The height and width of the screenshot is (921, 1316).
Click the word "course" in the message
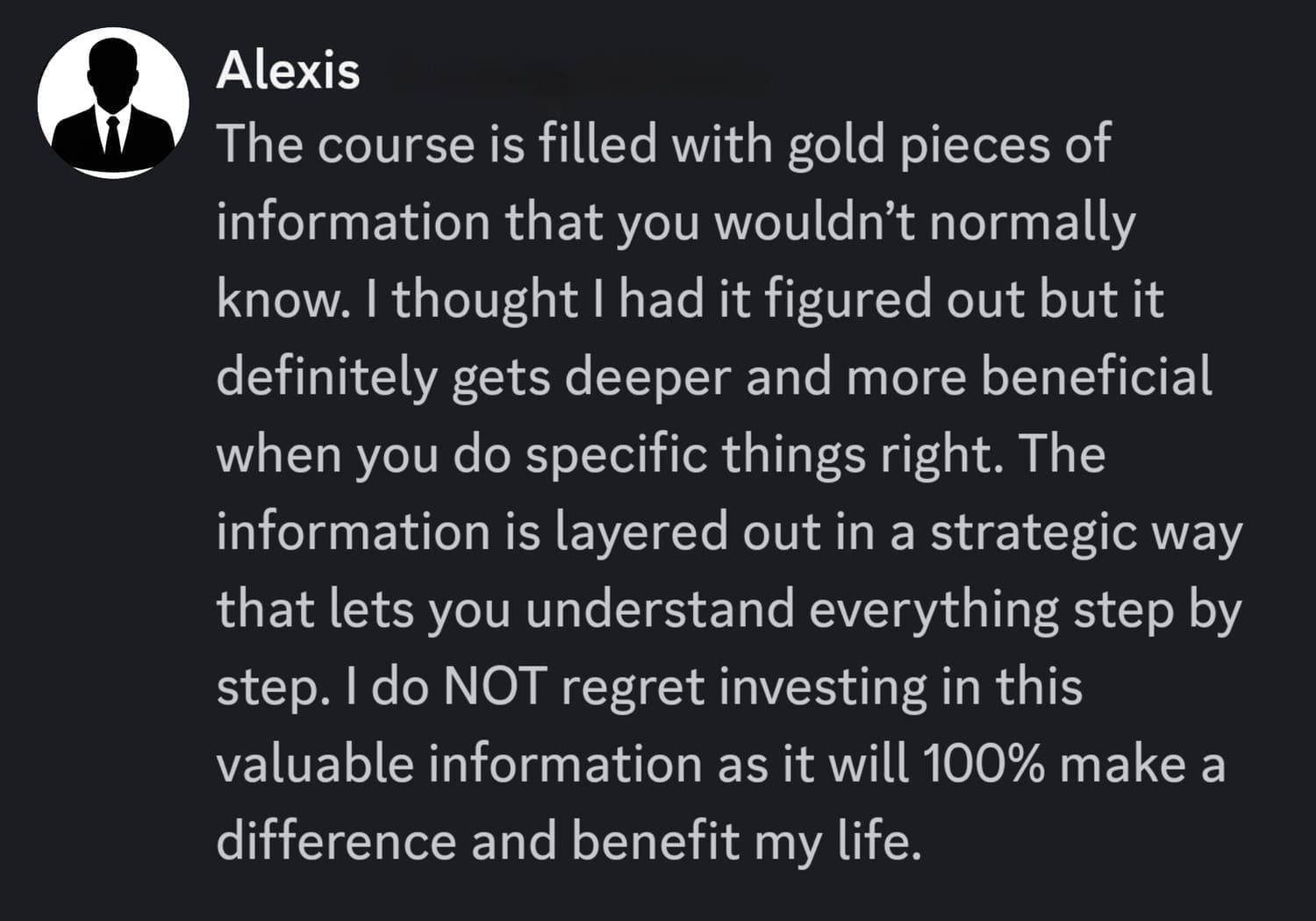click(395, 145)
